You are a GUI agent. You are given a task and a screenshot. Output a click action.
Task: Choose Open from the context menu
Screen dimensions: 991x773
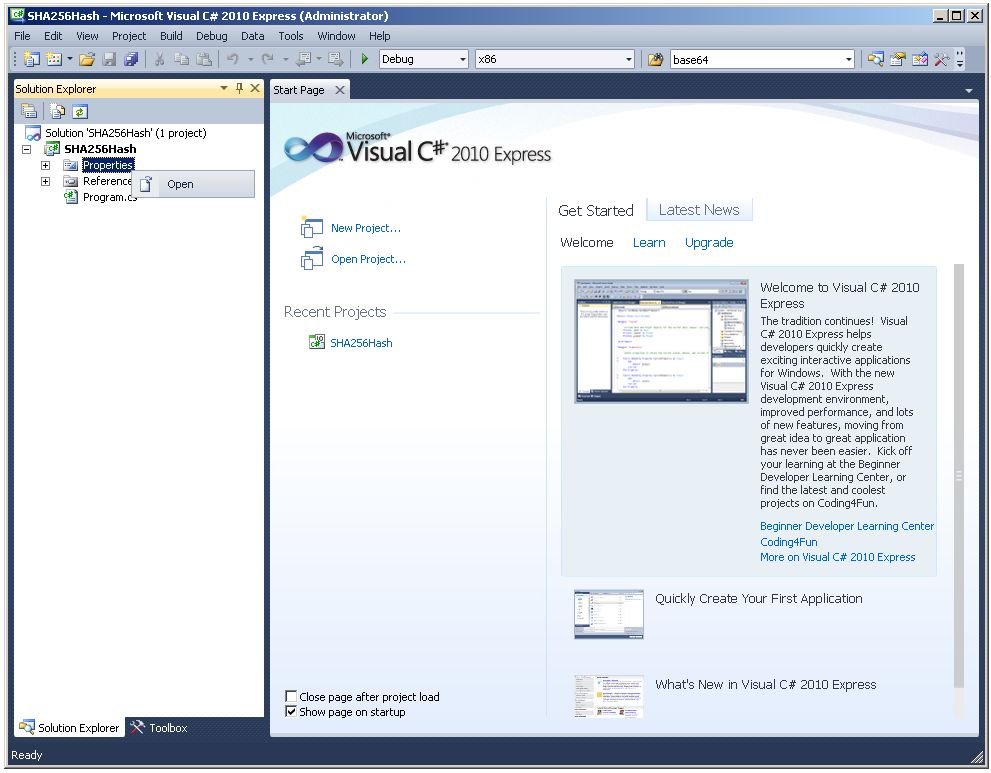193,185
